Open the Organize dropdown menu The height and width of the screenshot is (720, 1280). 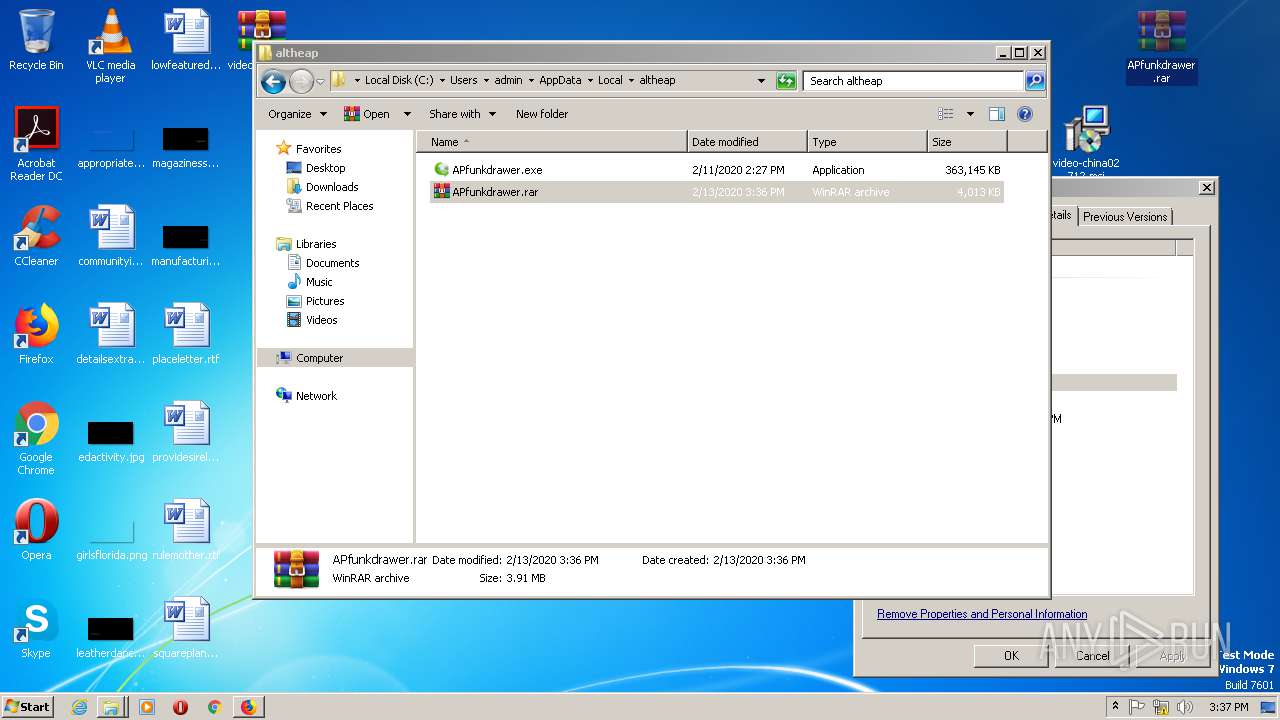point(297,114)
